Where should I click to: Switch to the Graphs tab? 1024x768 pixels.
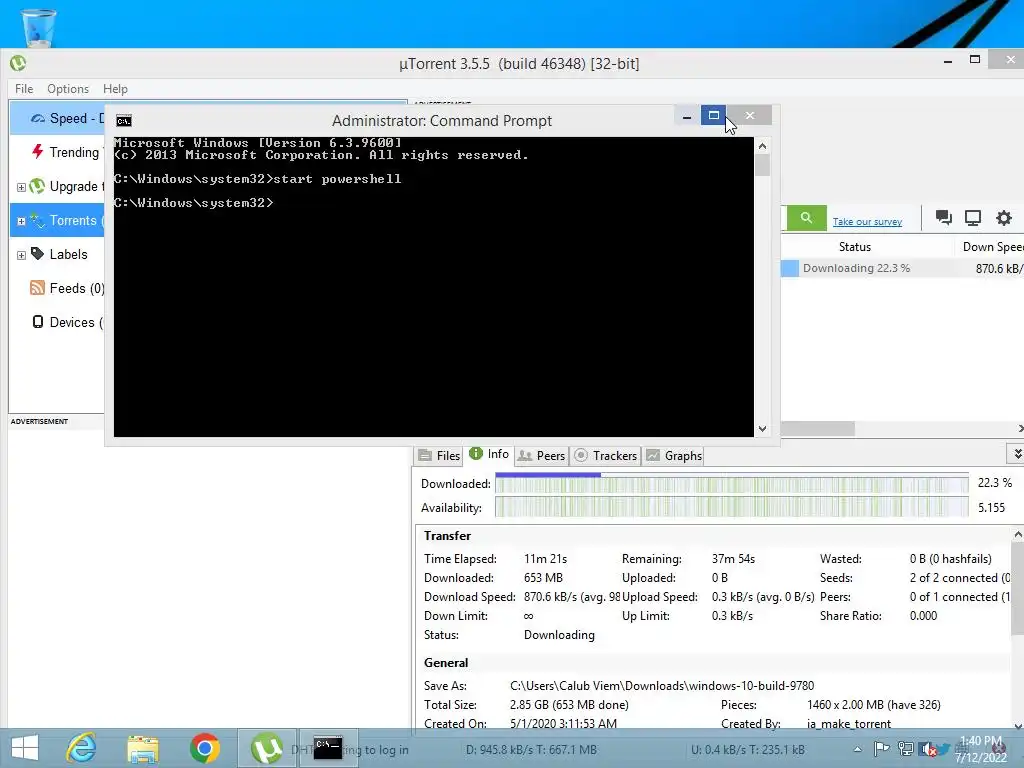[x=674, y=455]
